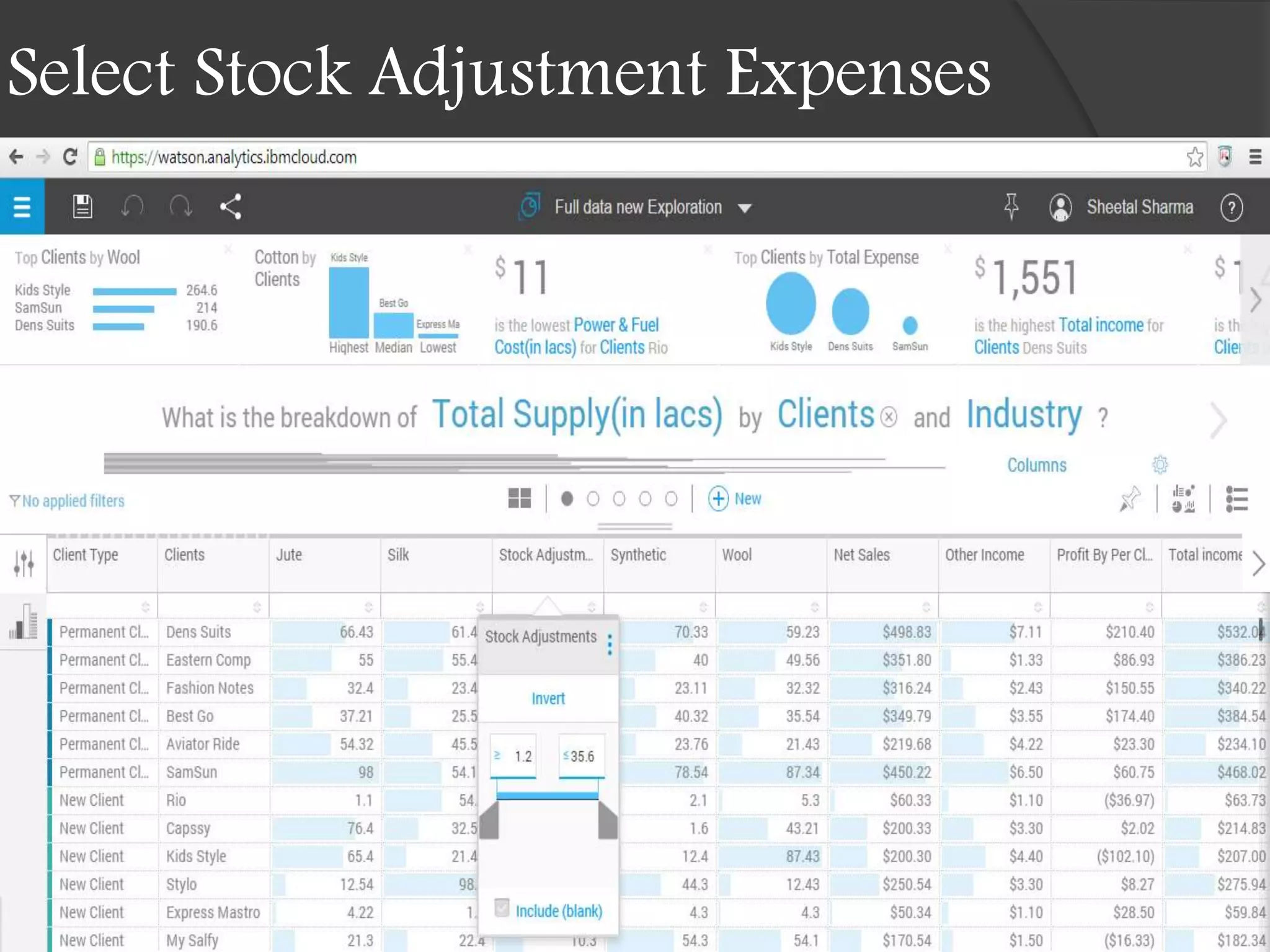1270x952 pixels.
Task: Open the filter sliders side panel
Action: coord(24,563)
